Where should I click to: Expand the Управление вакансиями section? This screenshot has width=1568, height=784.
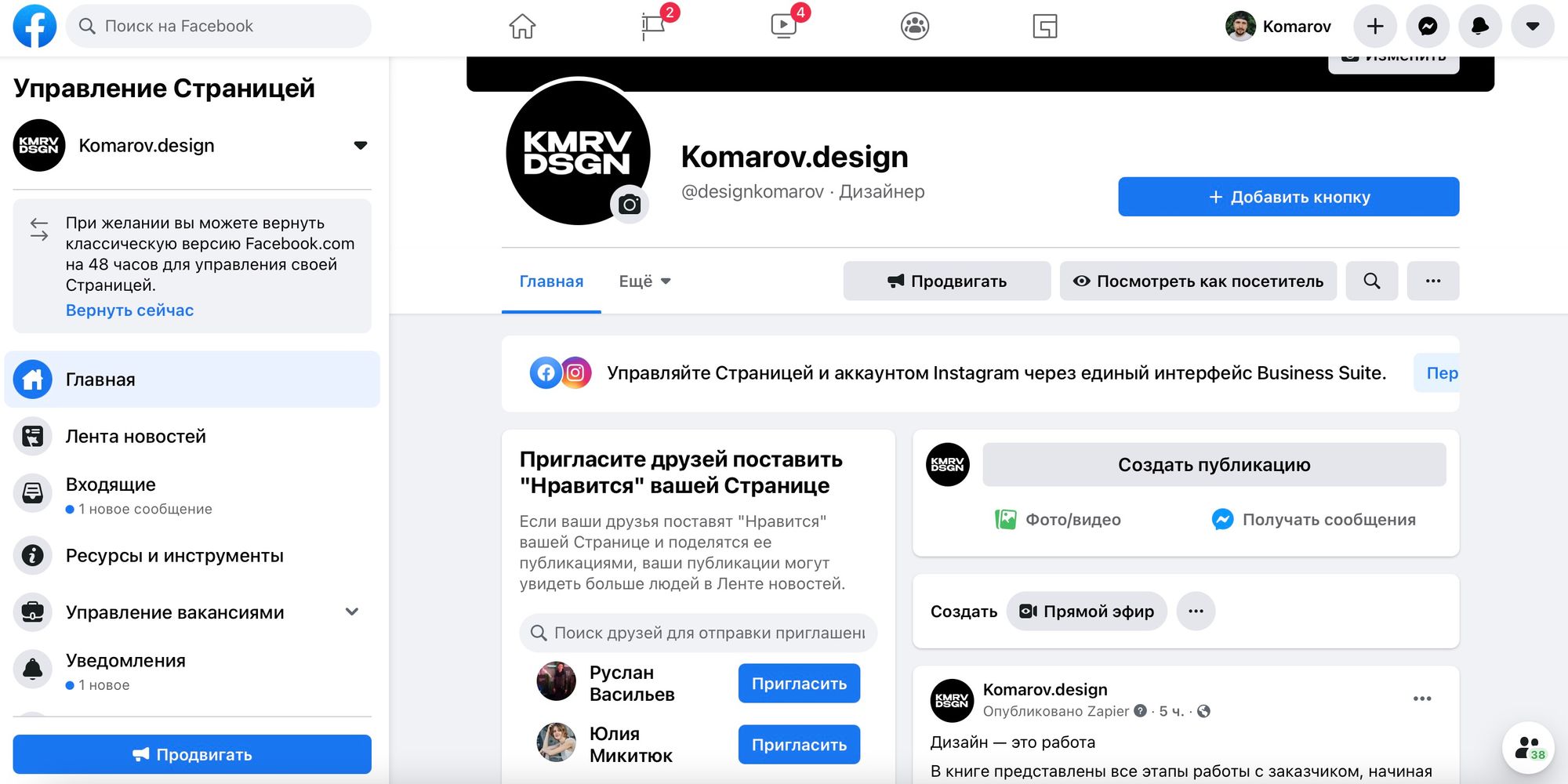pyautogui.click(x=352, y=612)
